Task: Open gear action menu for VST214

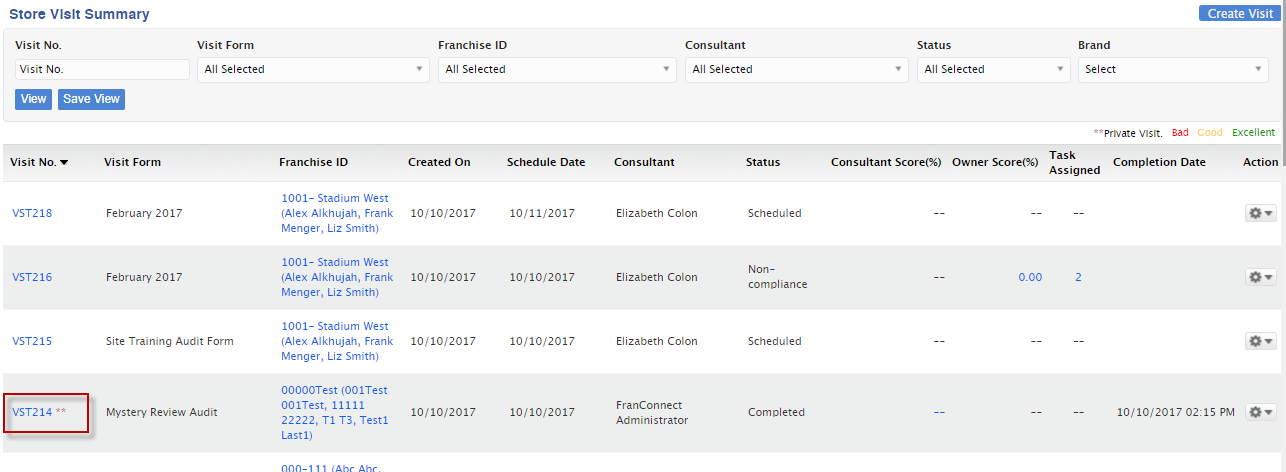Action: (1260, 412)
